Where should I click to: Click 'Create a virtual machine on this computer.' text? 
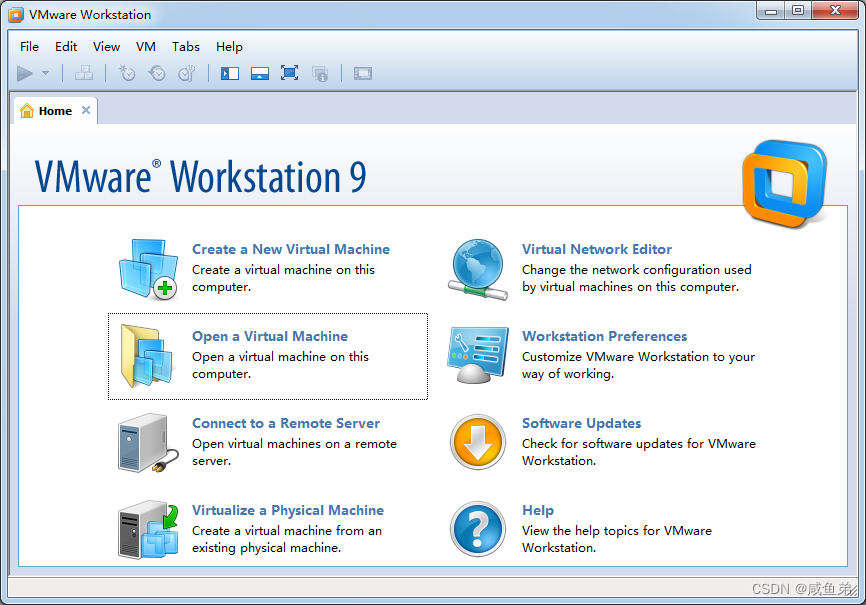click(283, 278)
